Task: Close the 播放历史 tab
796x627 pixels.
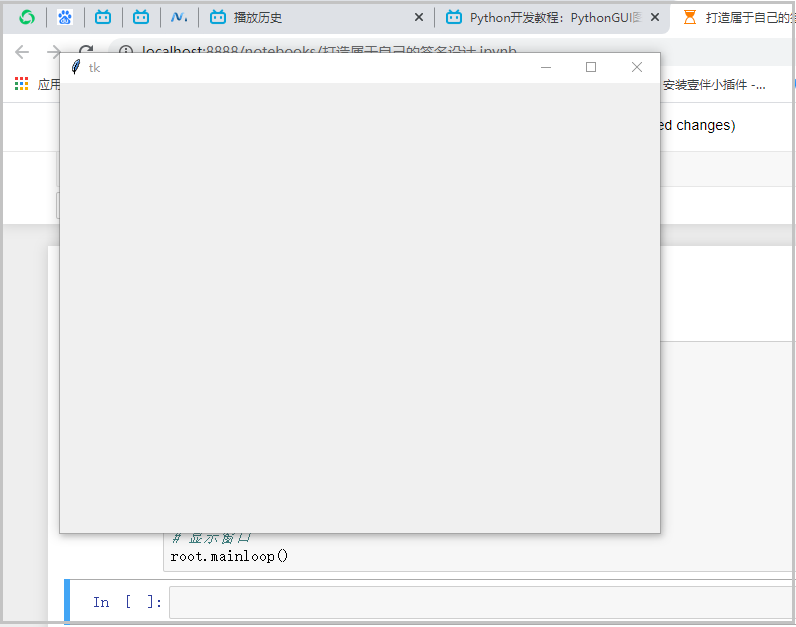Action: point(419,18)
